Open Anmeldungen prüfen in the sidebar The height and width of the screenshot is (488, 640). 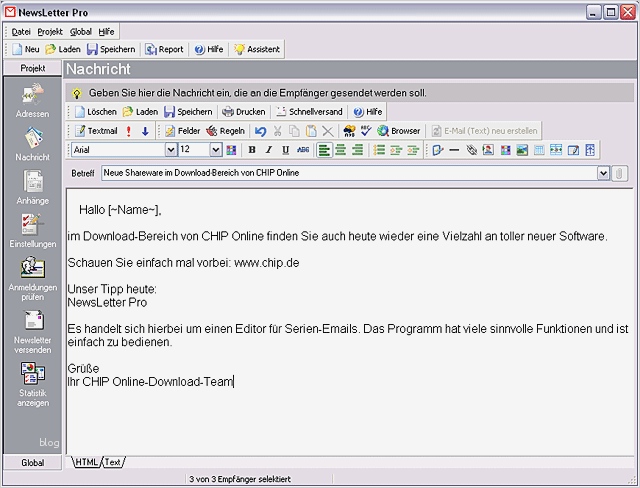(33, 279)
